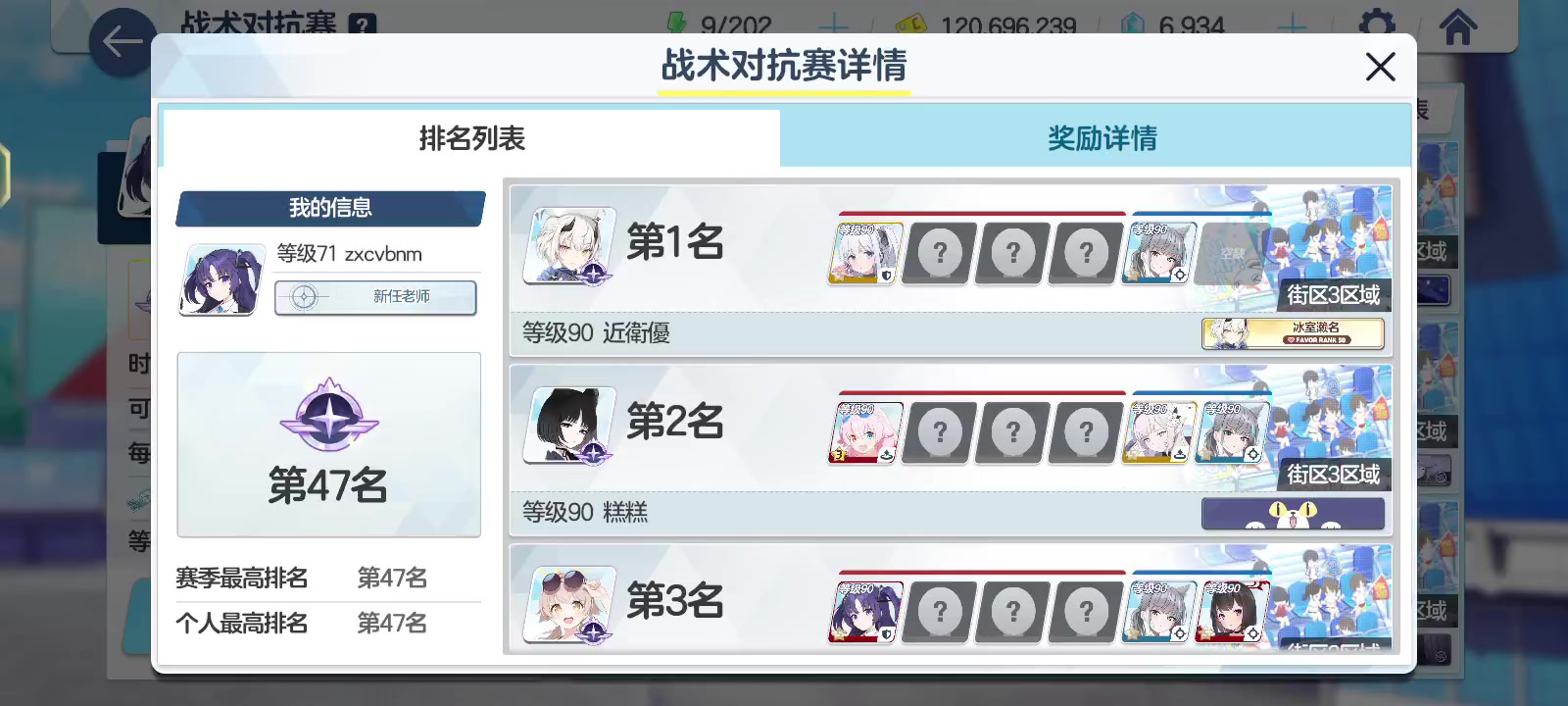Click the 街区3区域 label on rank 2
Viewport: 1568px width, 706px height.
1333,475
